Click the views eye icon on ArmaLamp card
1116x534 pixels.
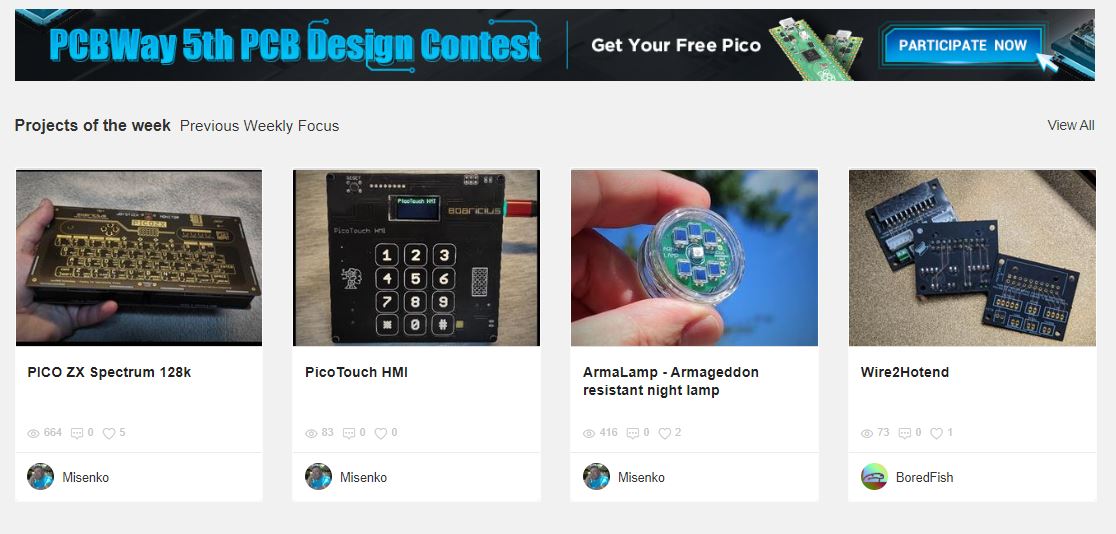pyautogui.click(x=589, y=433)
